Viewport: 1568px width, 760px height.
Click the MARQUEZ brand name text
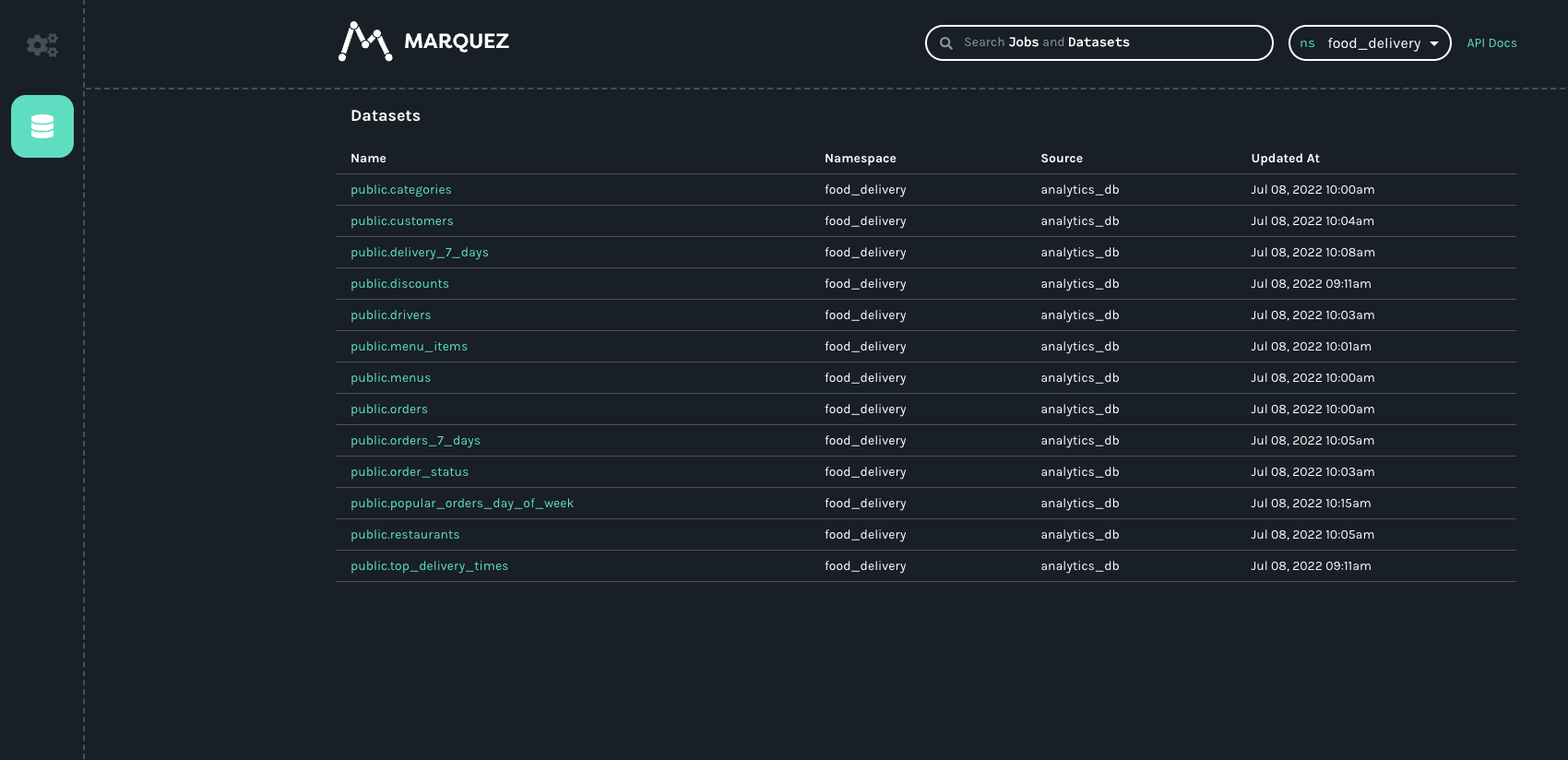457,42
